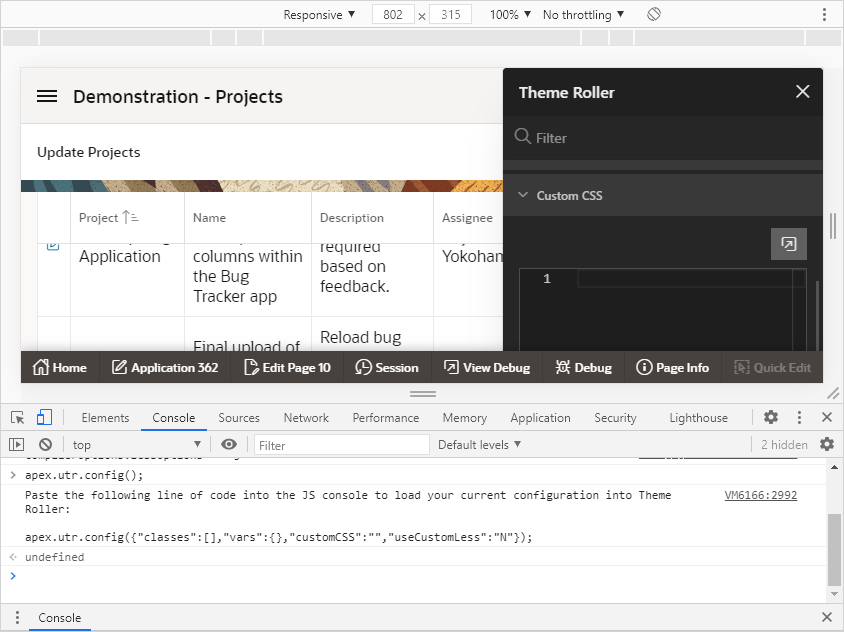
Task: Select the drawer Console tab
Action: point(60,617)
